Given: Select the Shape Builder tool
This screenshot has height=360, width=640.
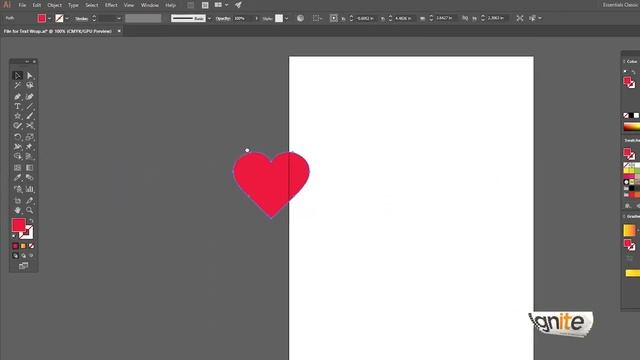Looking at the screenshot, I should pyautogui.click(x=18, y=156).
